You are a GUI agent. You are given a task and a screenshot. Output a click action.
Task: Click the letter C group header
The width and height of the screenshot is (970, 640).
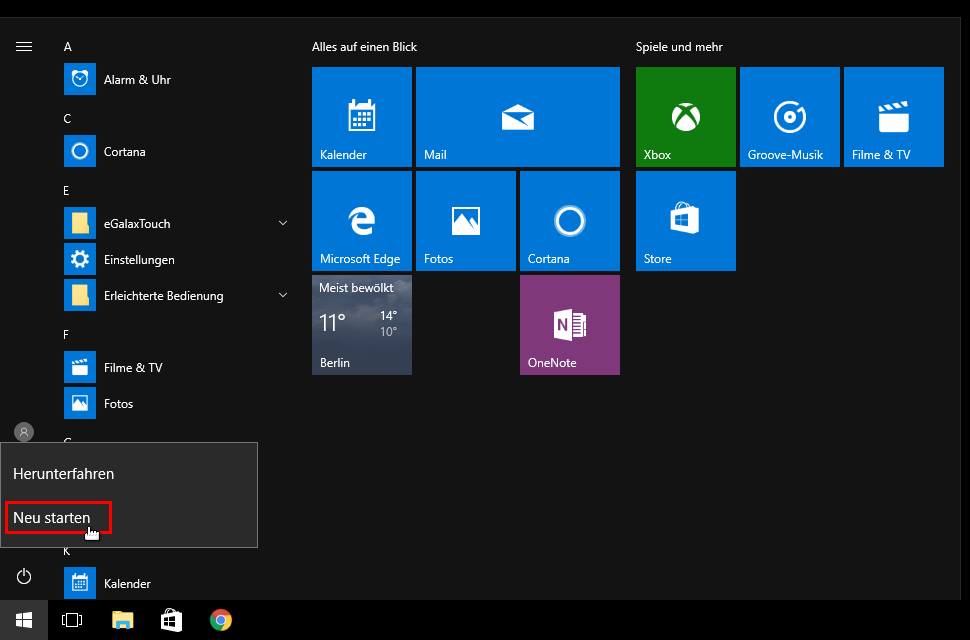tap(67, 119)
